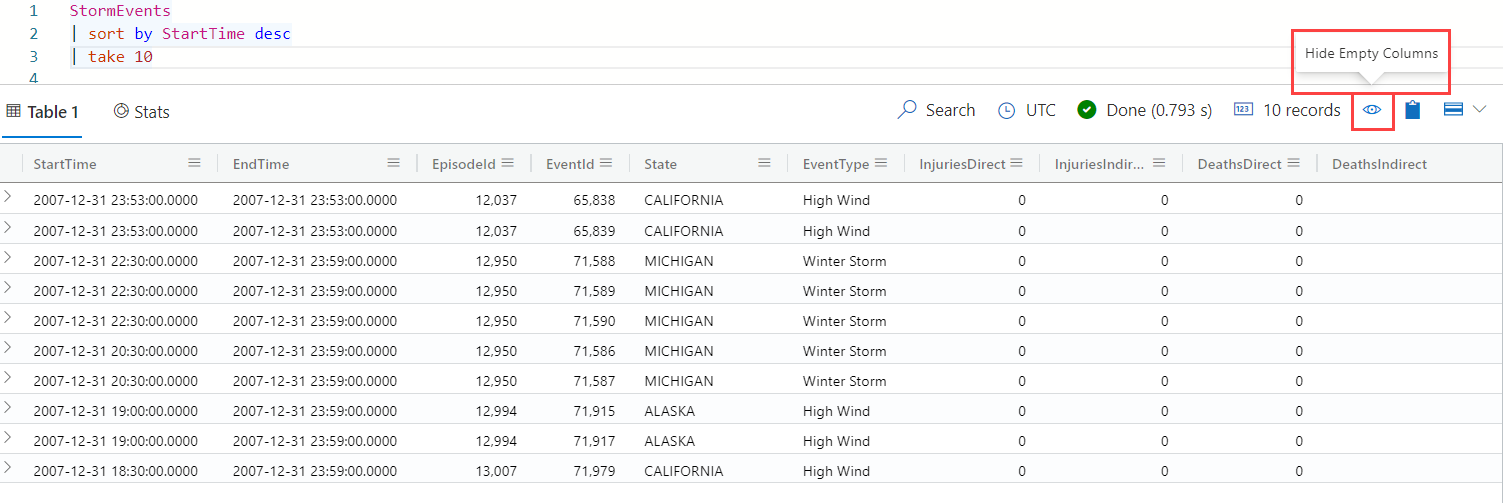Click the EpisodeId column header

point(464,164)
